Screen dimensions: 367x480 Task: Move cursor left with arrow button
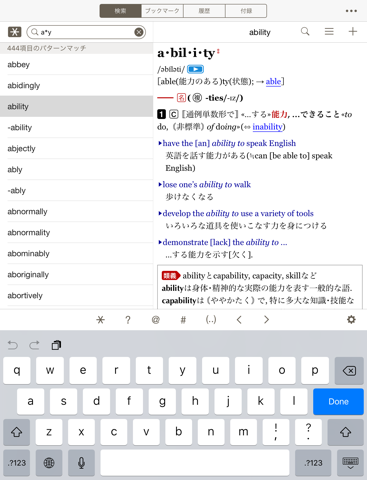pyautogui.click(x=239, y=320)
